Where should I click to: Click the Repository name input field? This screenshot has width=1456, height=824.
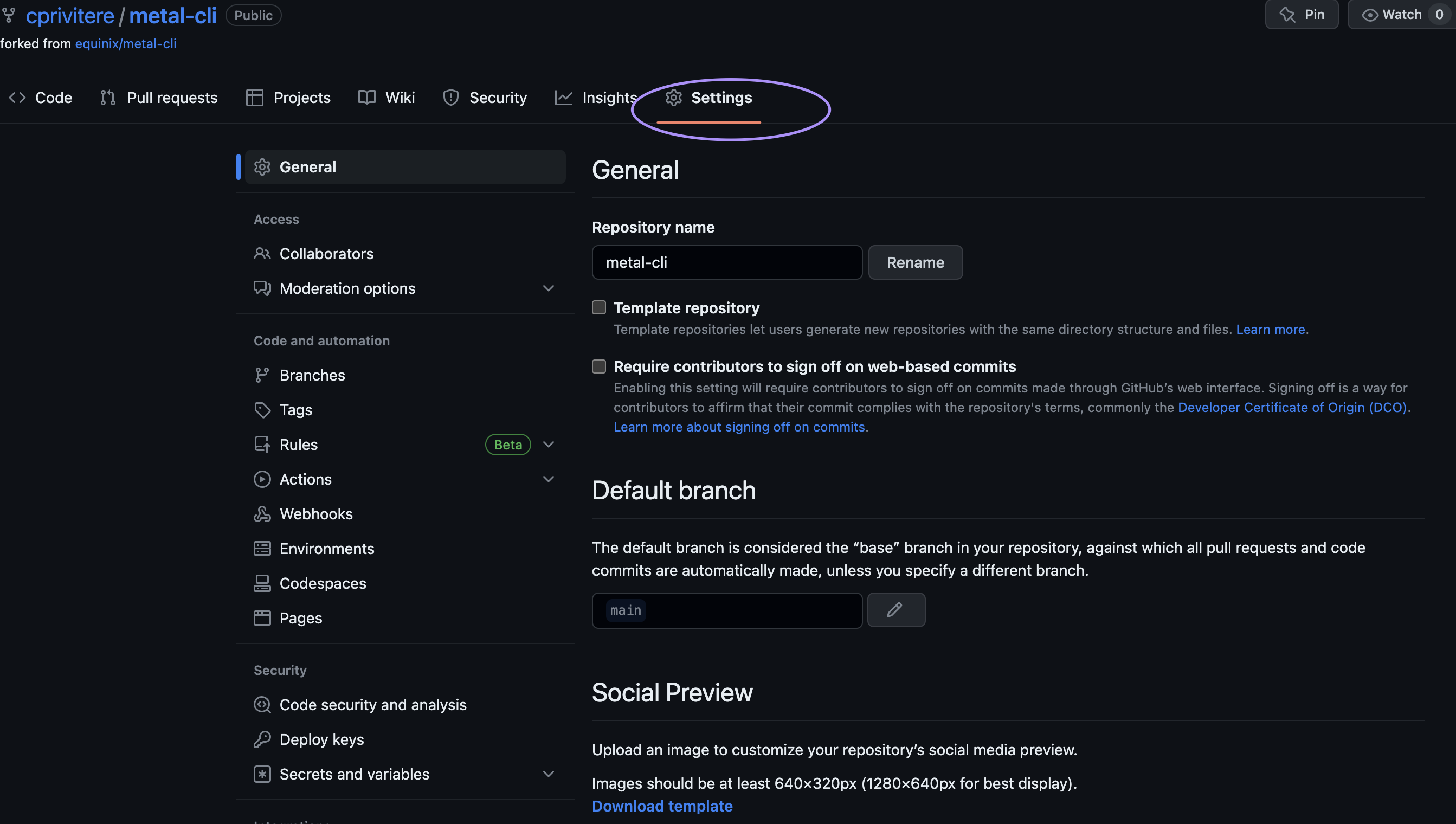(x=726, y=262)
